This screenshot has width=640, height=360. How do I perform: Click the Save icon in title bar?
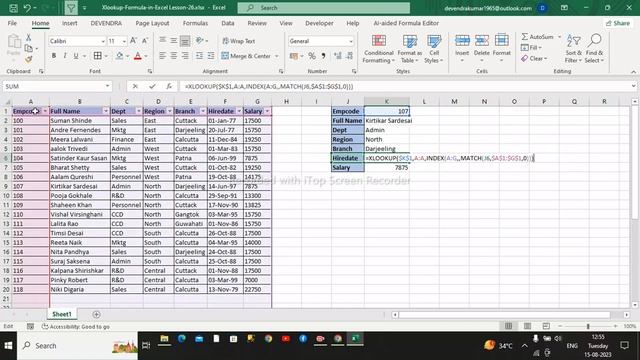pyautogui.click(x=13, y=8)
